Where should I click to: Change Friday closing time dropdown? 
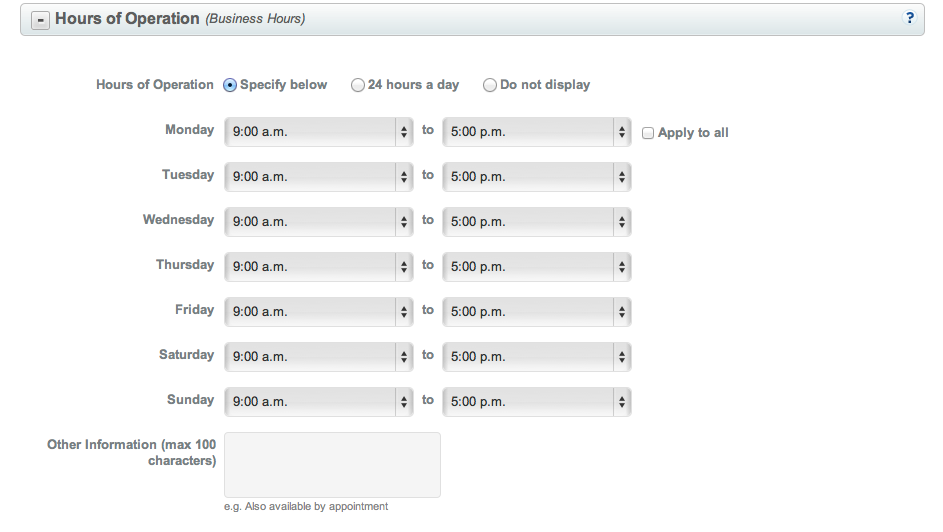click(x=537, y=312)
